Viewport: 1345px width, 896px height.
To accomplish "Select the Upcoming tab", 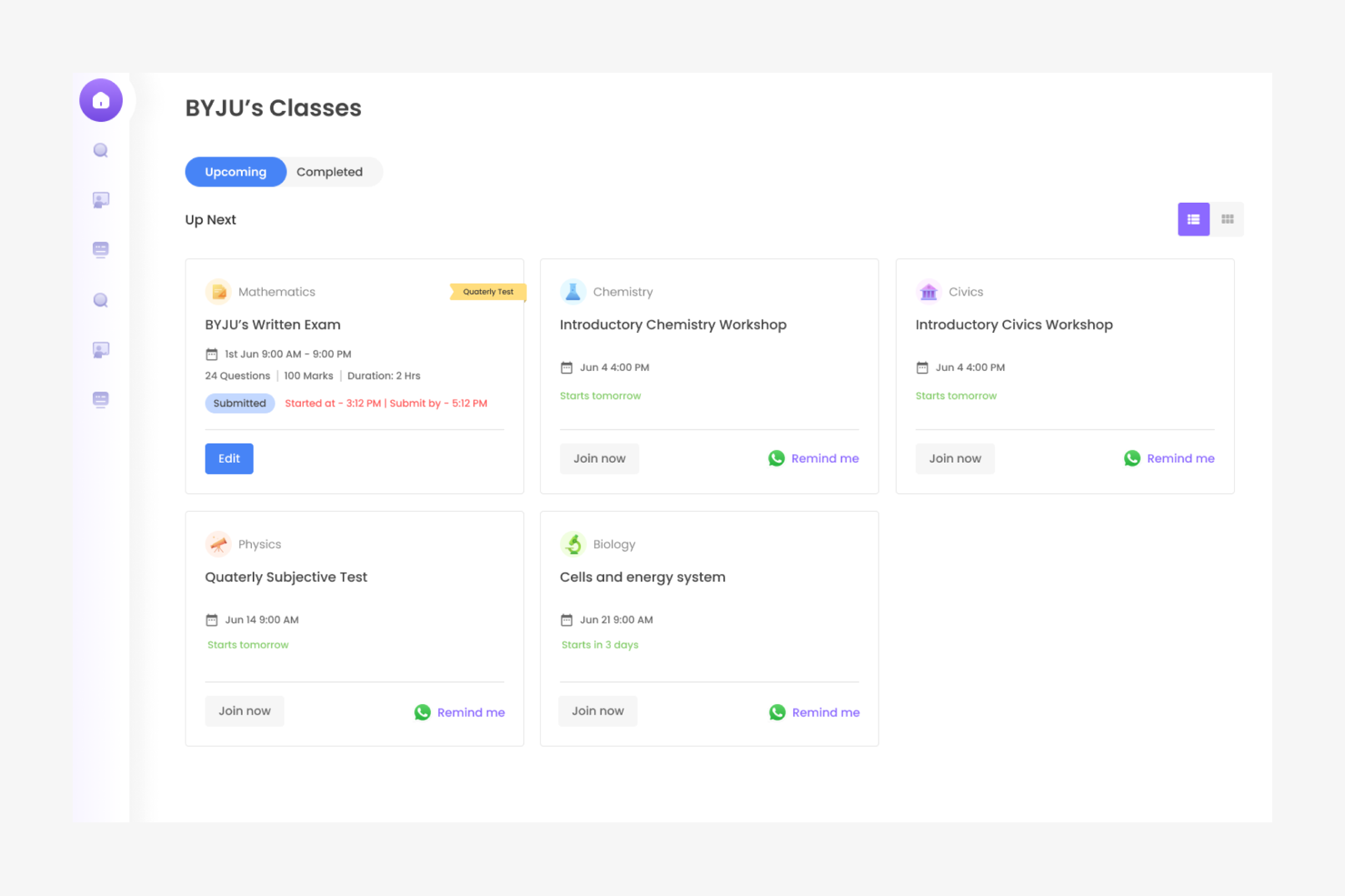I will (x=235, y=172).
